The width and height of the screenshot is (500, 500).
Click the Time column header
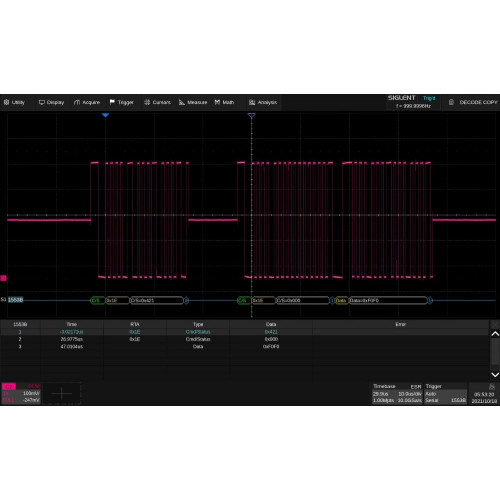coord(72,324)
